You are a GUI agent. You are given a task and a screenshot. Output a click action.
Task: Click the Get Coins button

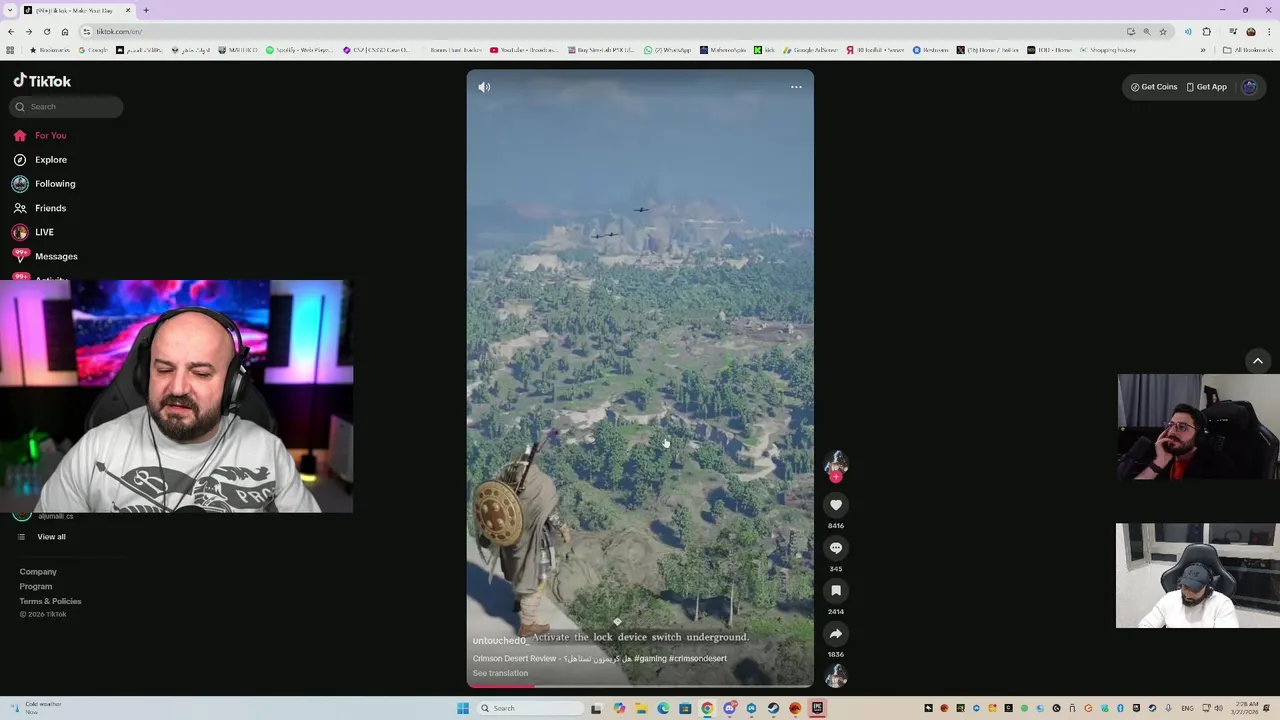(x=1154, y=87)
